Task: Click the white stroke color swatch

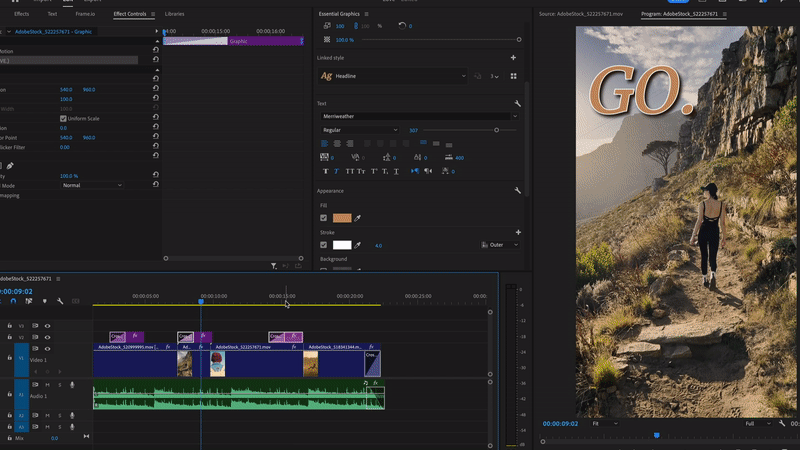Action: tap(342, 245)
